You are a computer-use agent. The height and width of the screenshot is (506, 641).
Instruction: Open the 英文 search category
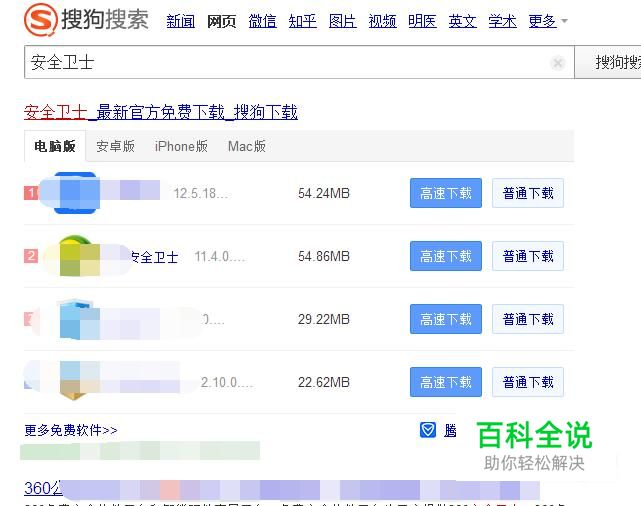click(x=462, y=21)
